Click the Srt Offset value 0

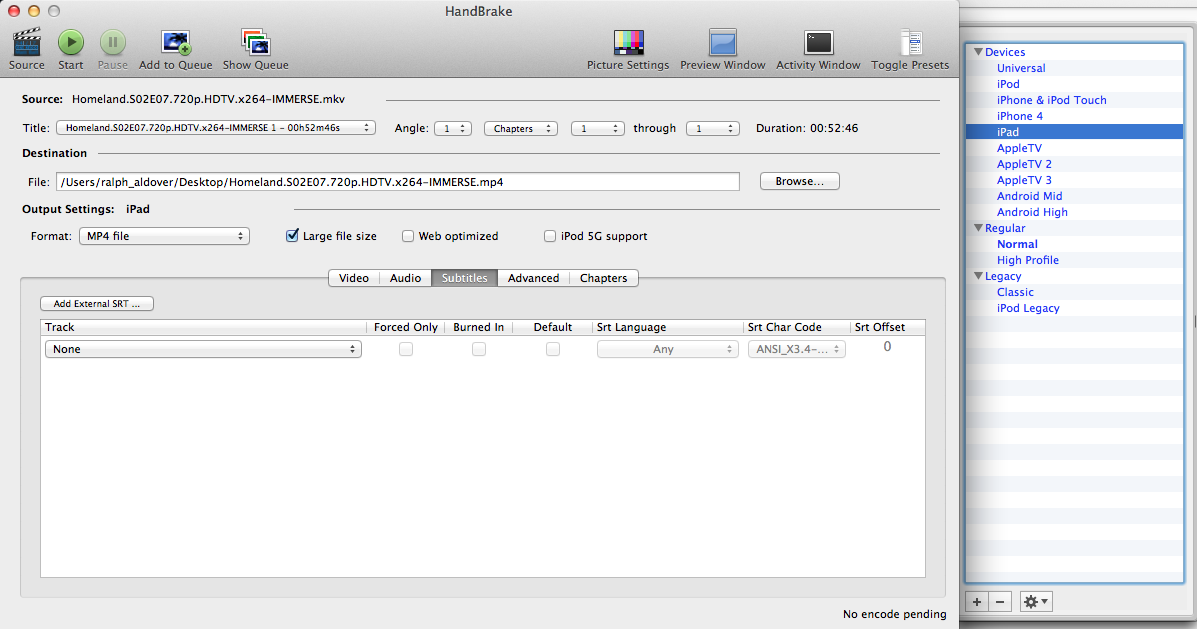click(887, 347)
